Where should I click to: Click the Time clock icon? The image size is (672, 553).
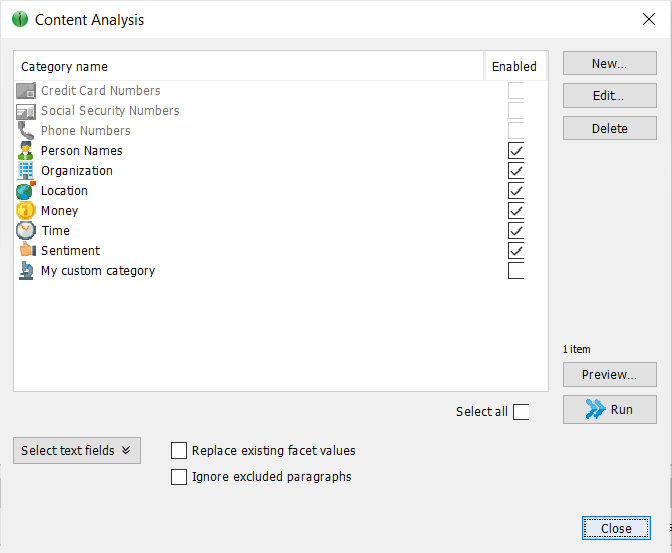[26, 231]
